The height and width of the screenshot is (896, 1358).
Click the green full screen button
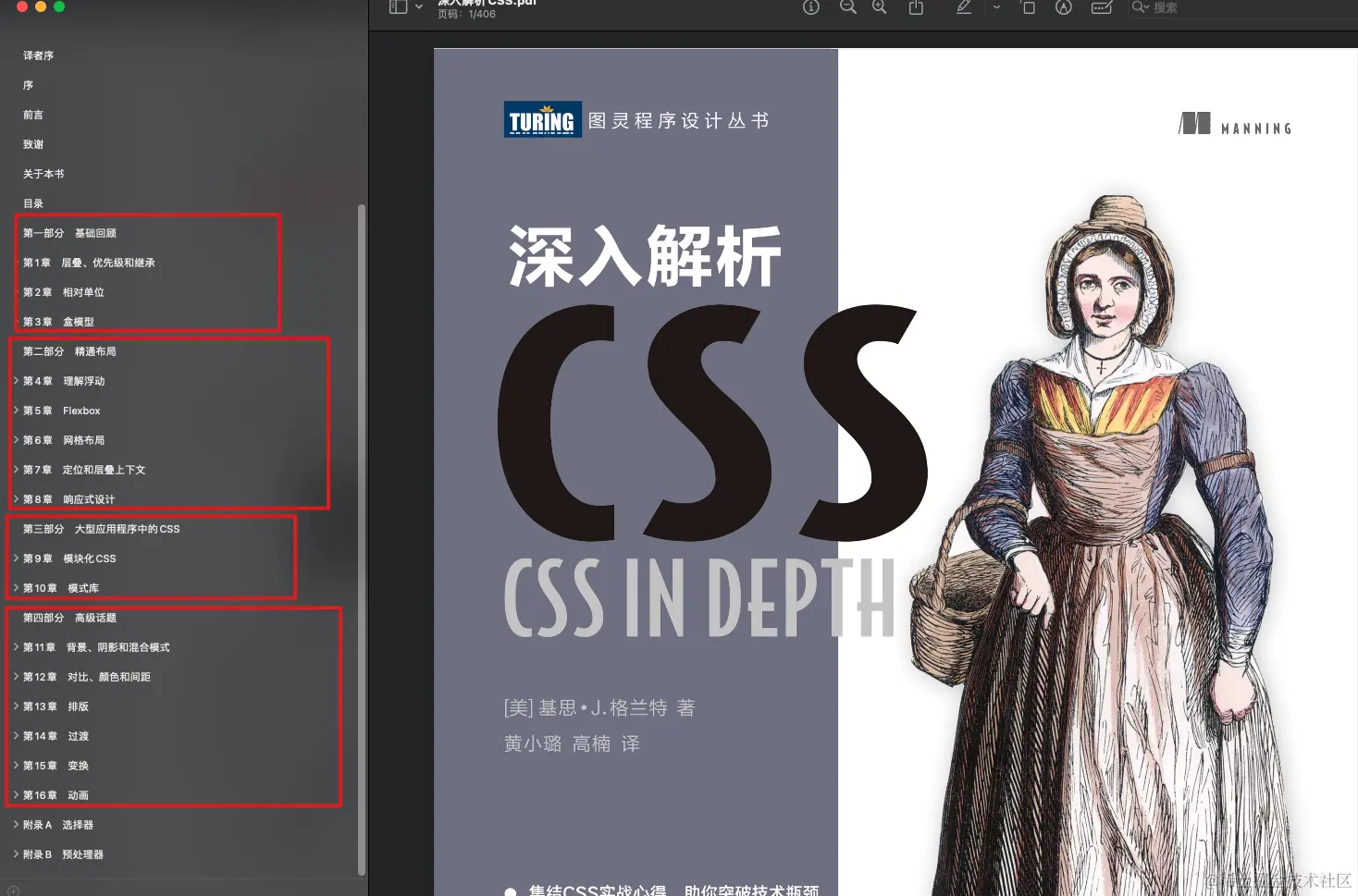(59, 6)
